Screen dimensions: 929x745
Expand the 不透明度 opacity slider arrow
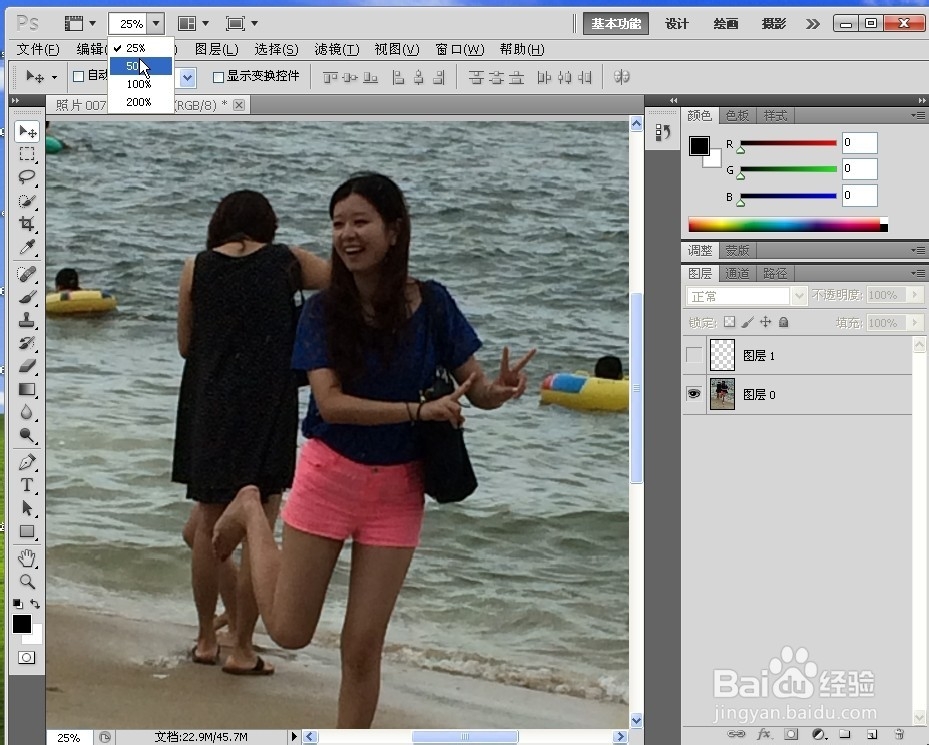[x=915, y=295]
